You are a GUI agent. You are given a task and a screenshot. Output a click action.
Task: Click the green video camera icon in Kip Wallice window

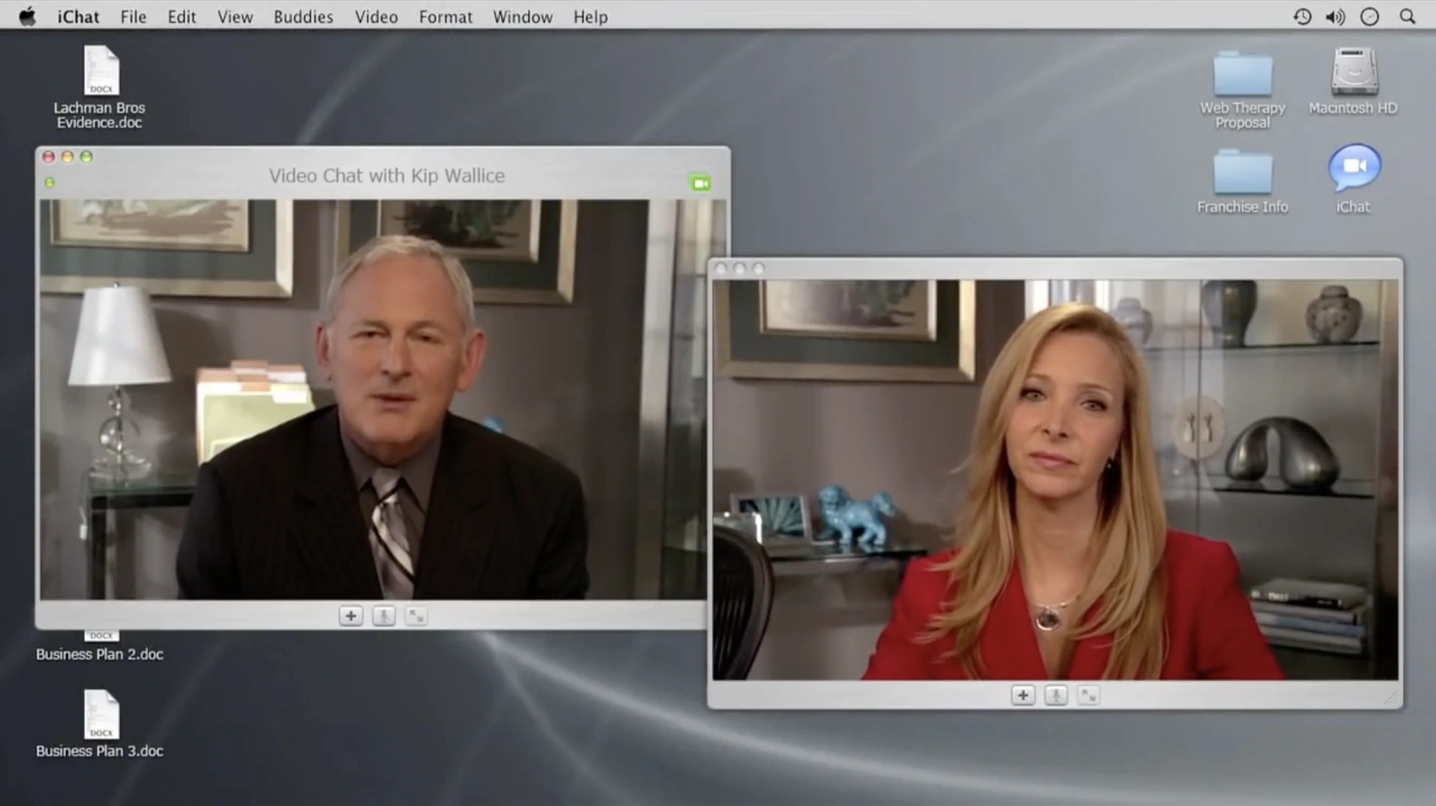700,183
